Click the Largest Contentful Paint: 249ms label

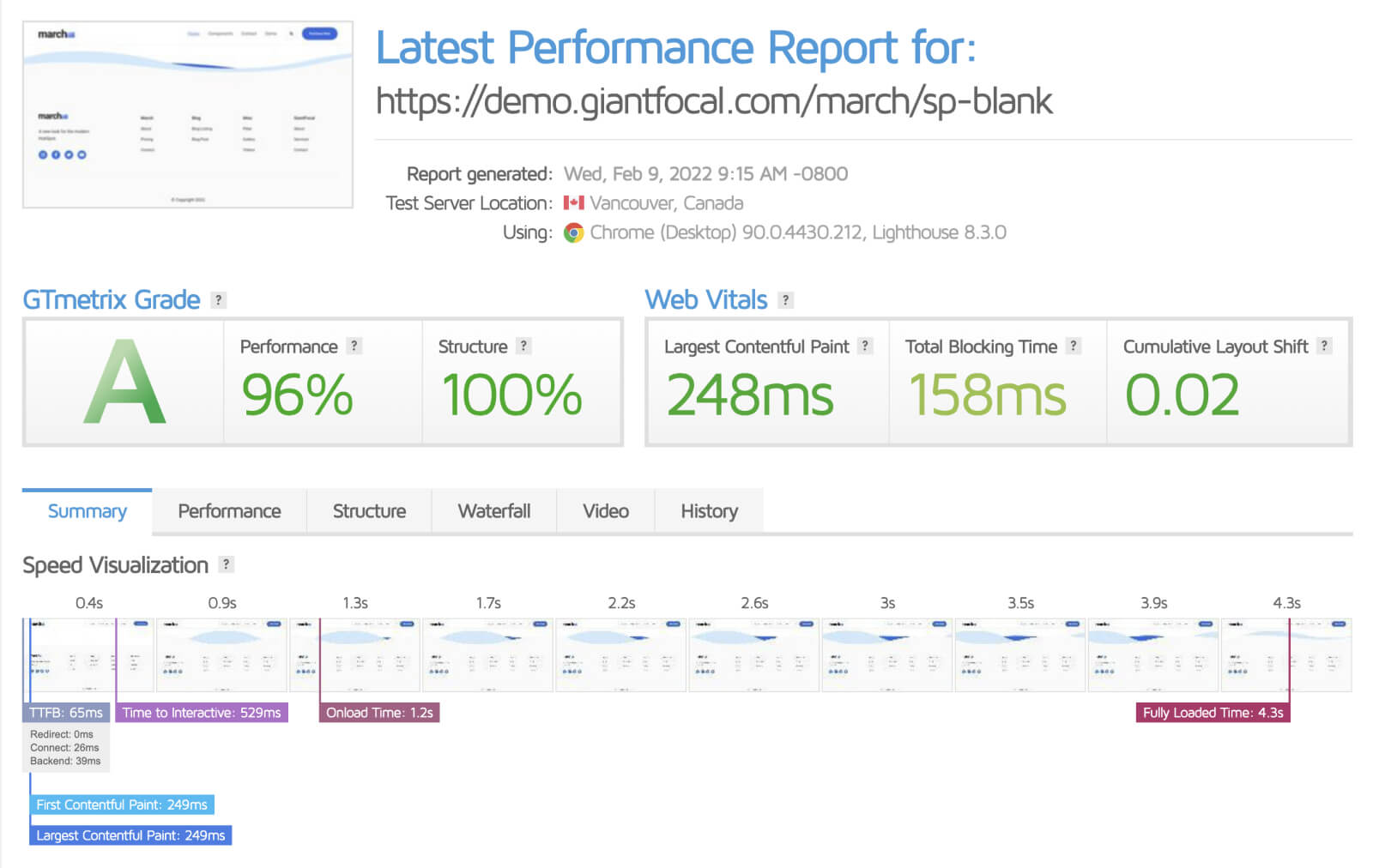coord(130,835)
